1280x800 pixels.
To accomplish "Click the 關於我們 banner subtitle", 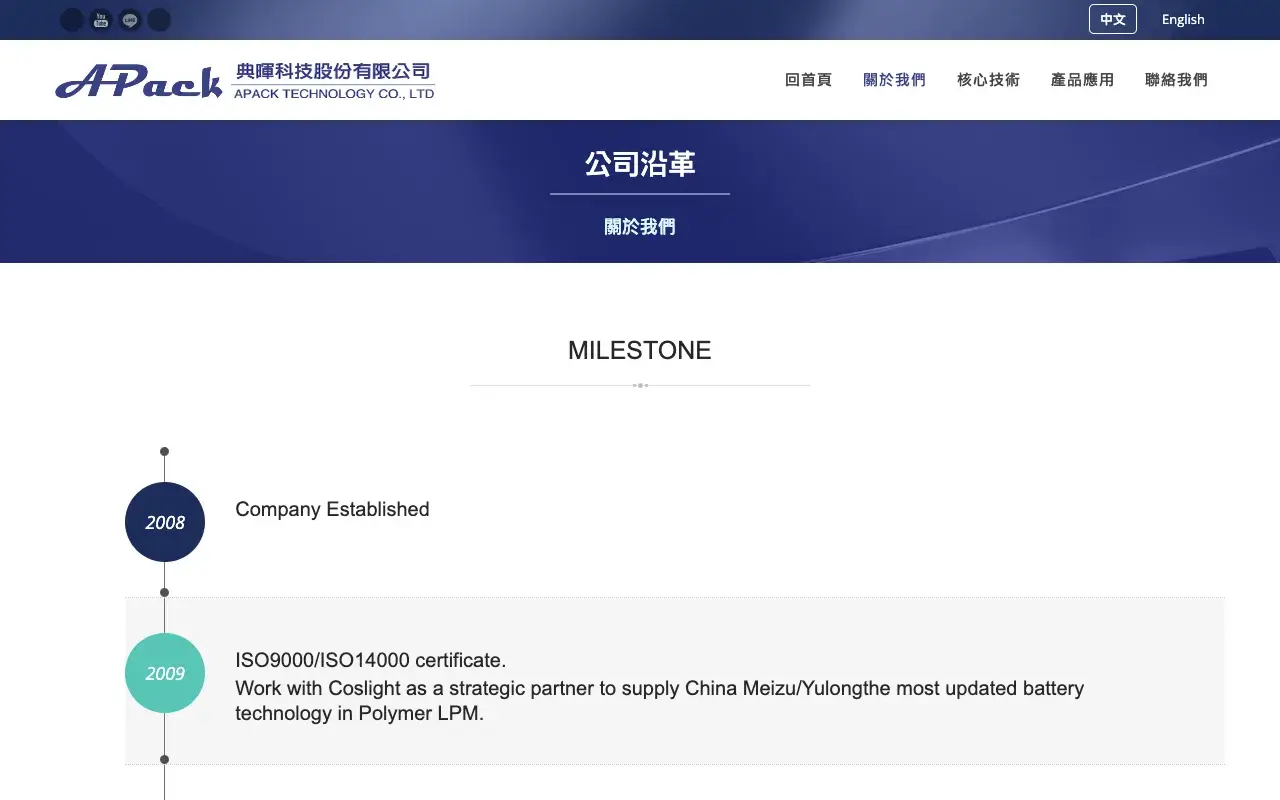I will [x=640, y=227].
